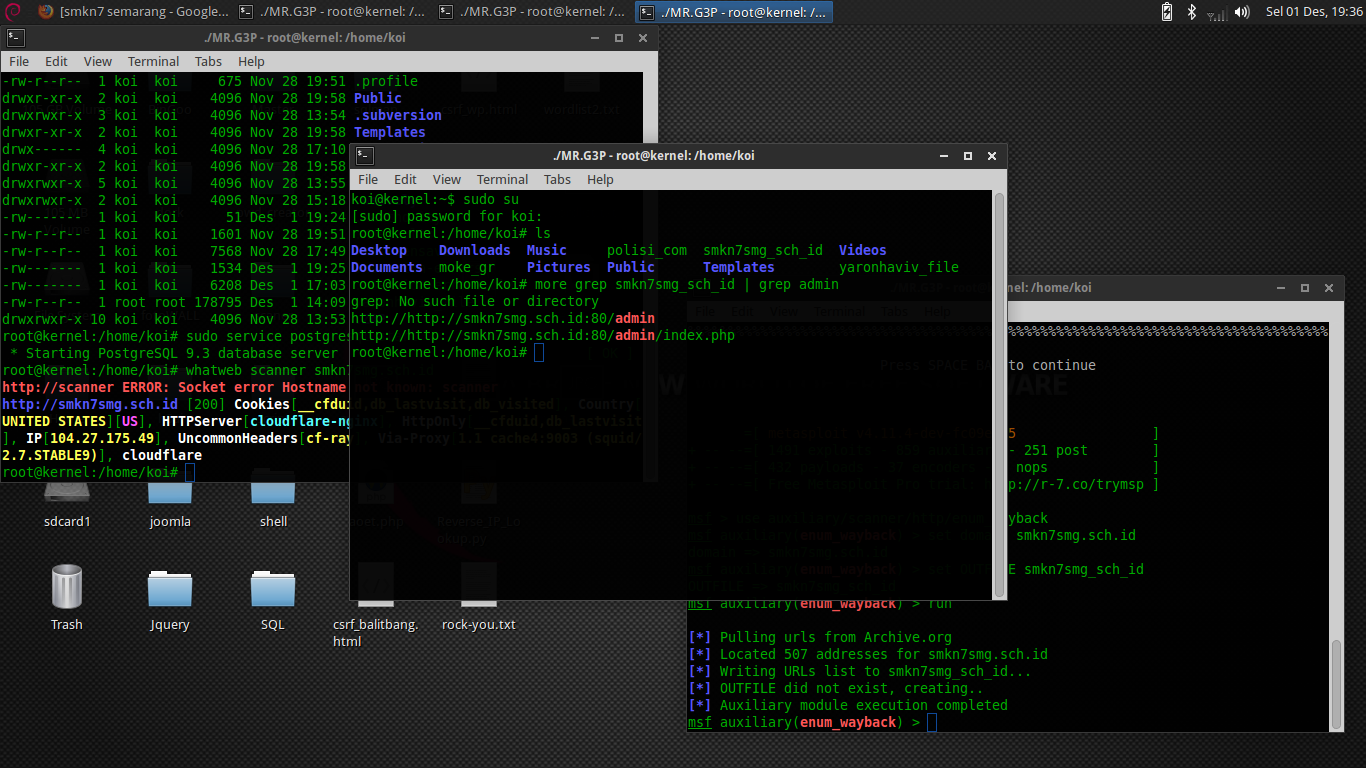Switch to the Firefox smkn7 semarang task
This screenshot has width=1366, height=768.
(x=132, y=12)
